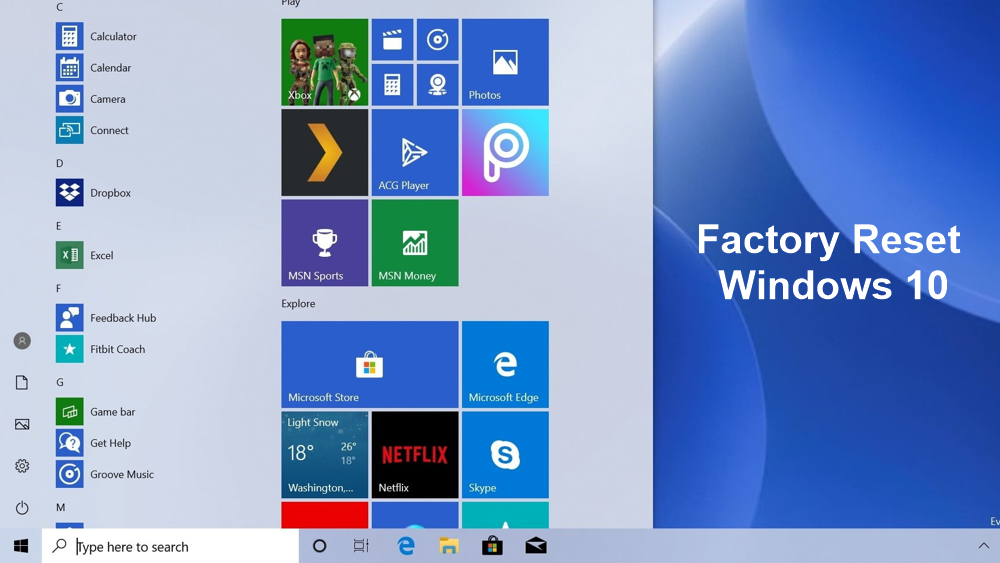Open Game bar app
The width and height of the screenshot is (1000, 563).
click(95, 411)
